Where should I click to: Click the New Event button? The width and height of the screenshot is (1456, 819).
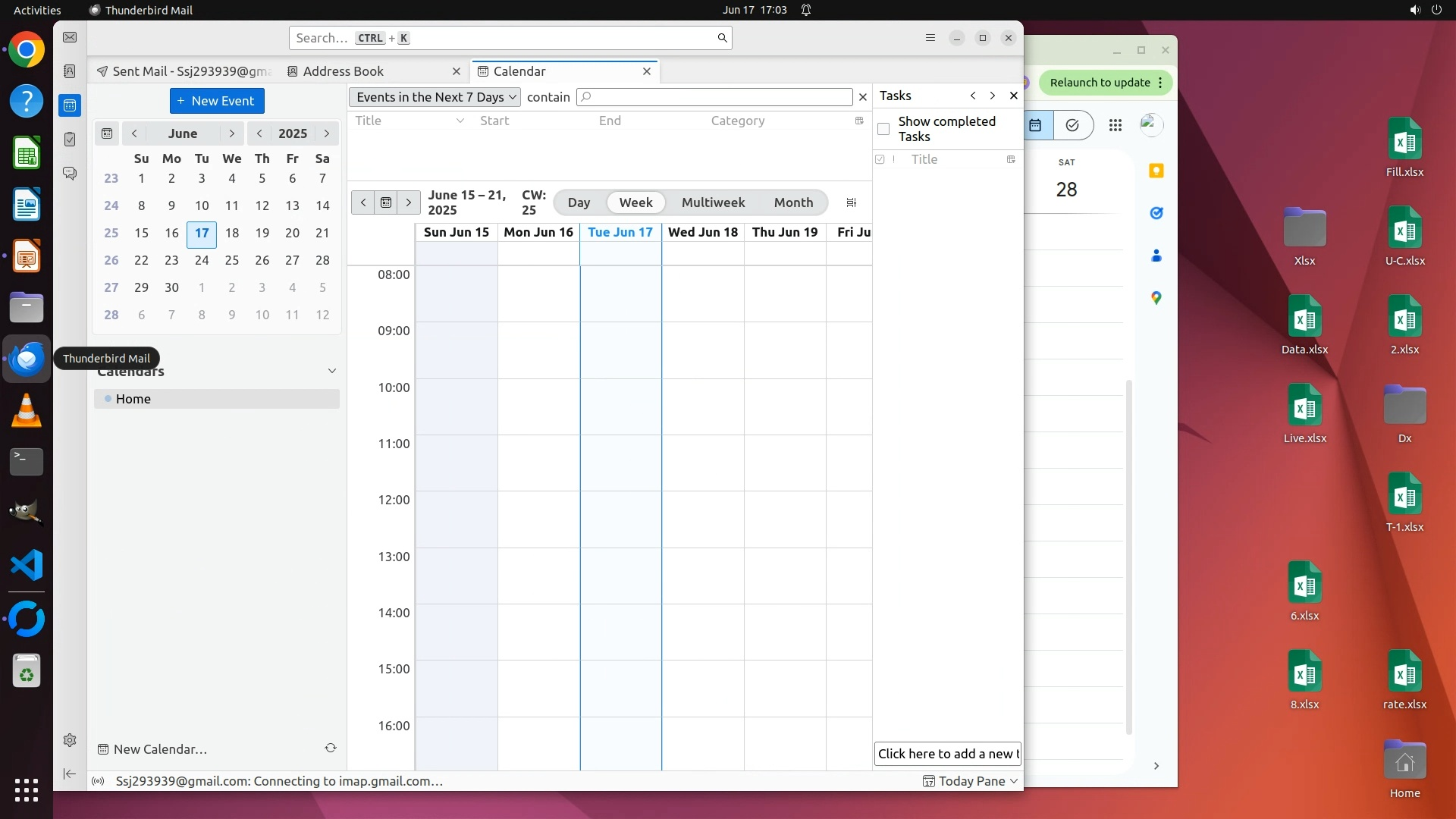(x=217, y=101)
